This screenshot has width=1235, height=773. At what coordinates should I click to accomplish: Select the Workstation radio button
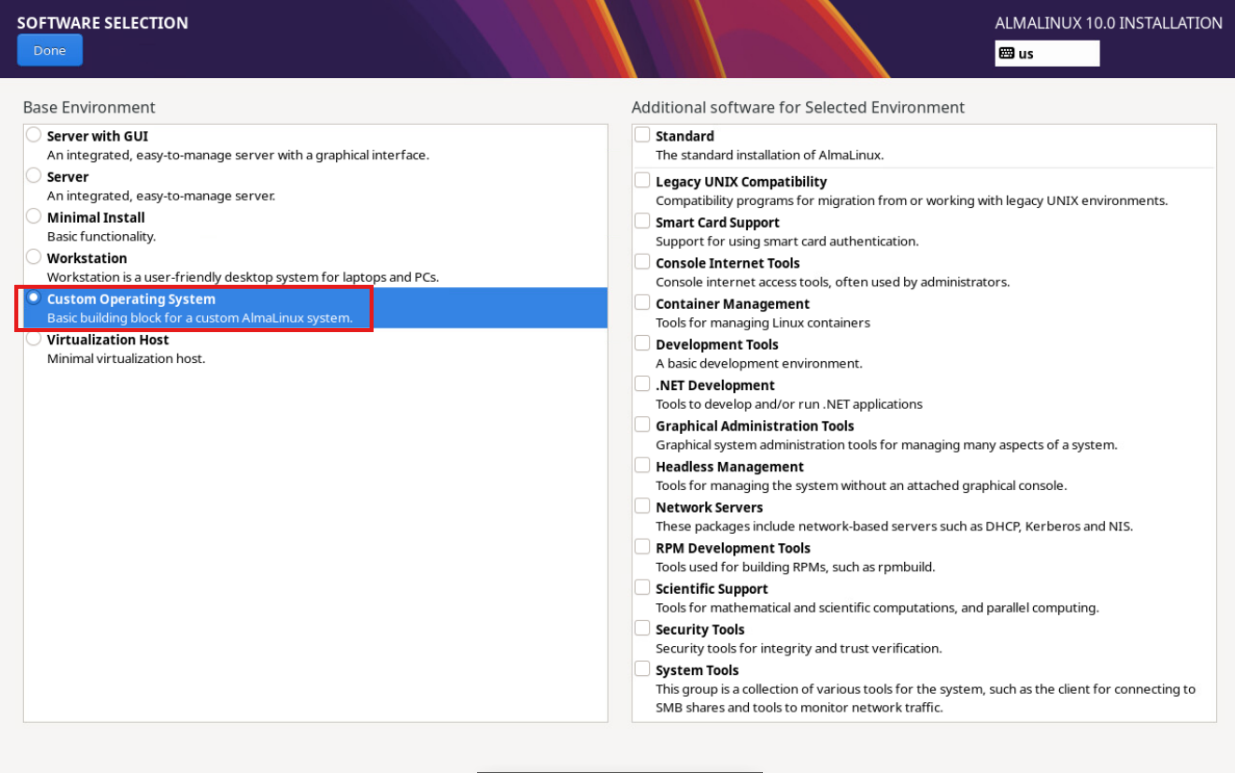[x=34, y=258]
